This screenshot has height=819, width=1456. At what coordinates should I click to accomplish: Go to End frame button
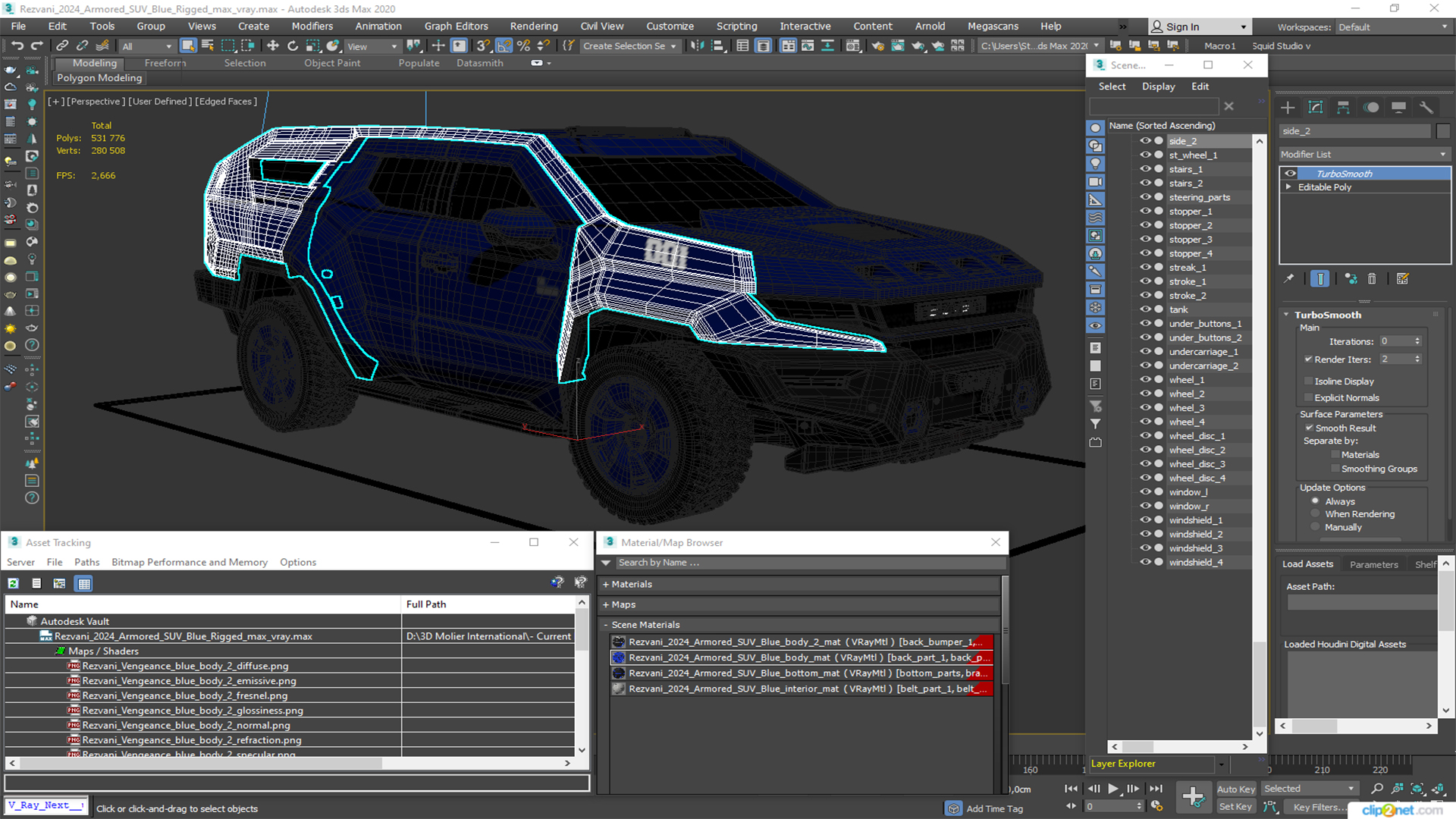[1156, 789]
